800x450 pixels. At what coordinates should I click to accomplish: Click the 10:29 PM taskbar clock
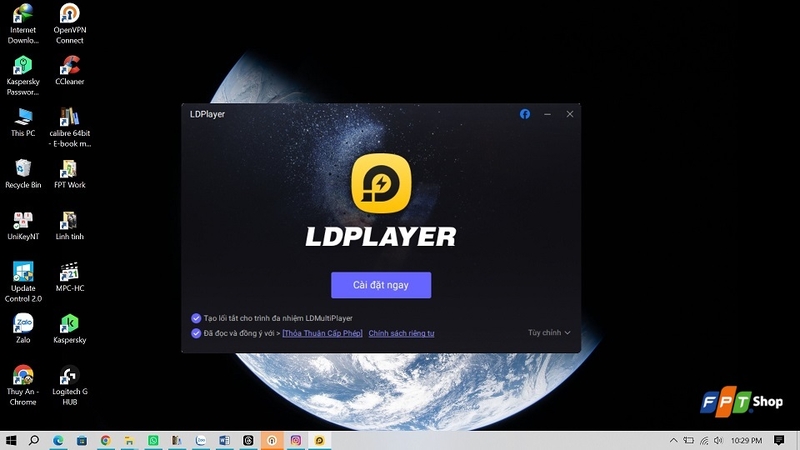(x=746, y=440)
